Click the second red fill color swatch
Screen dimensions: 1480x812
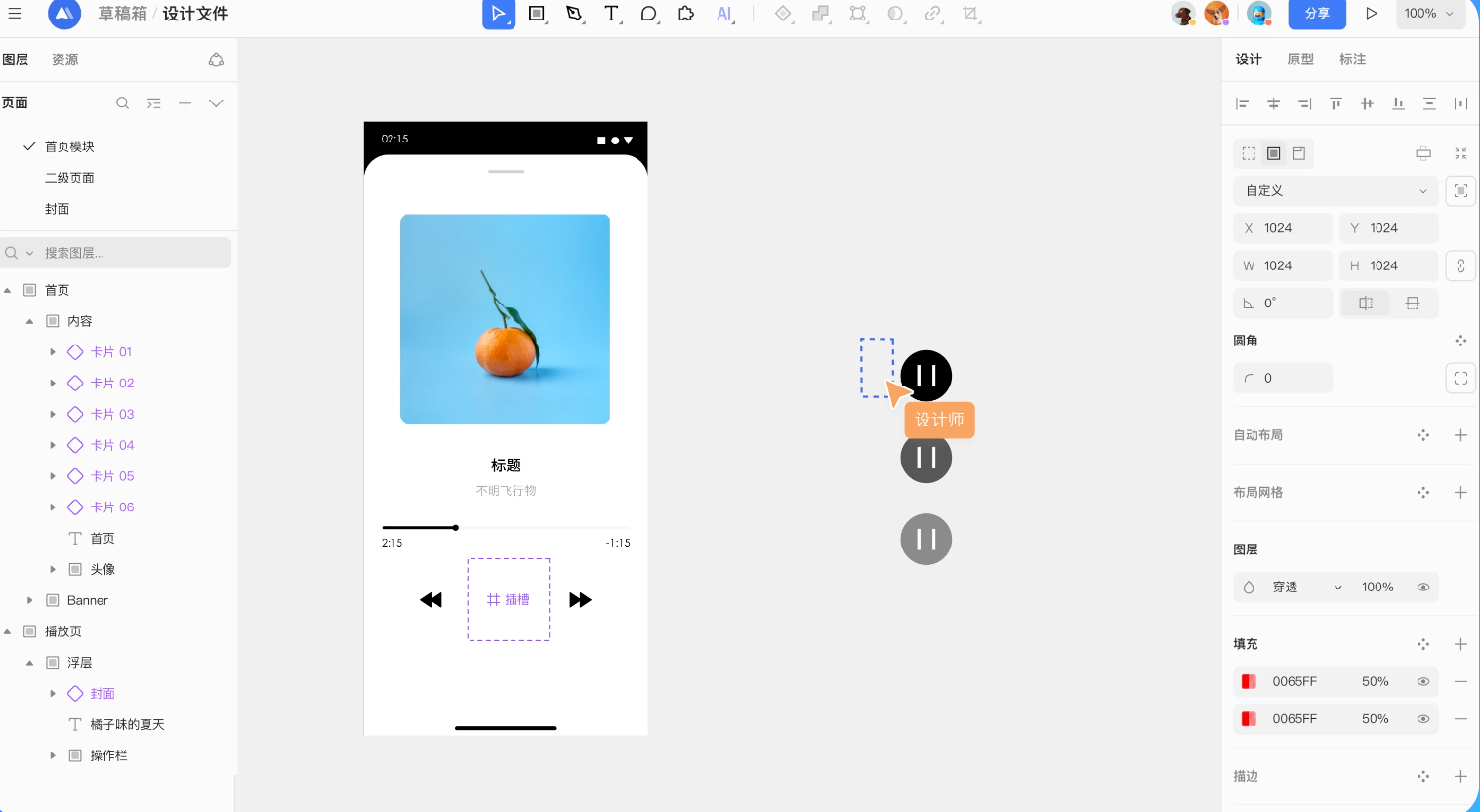[x=1249, y=719]
